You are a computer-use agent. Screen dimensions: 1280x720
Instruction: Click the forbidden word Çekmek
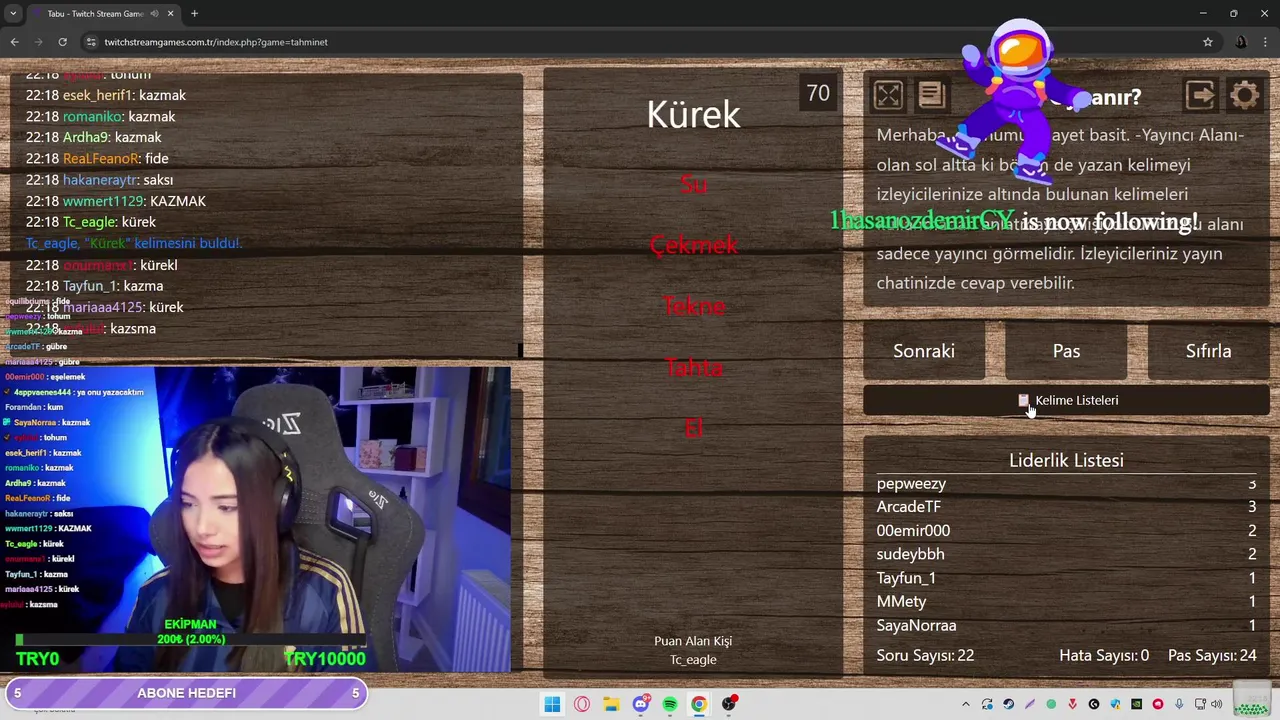tap(693, 245)
